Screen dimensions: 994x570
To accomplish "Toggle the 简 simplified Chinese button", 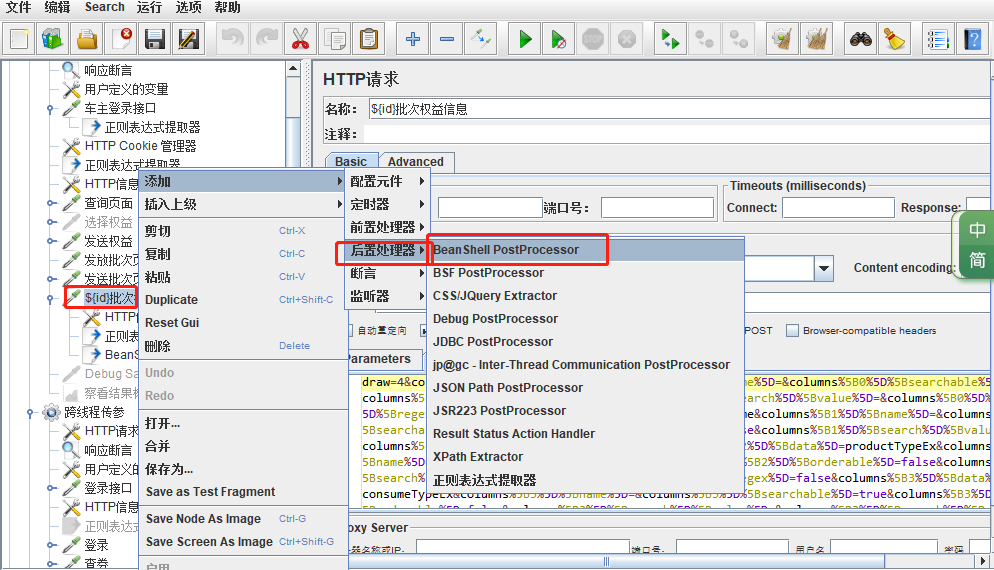I will click(977, 260).
